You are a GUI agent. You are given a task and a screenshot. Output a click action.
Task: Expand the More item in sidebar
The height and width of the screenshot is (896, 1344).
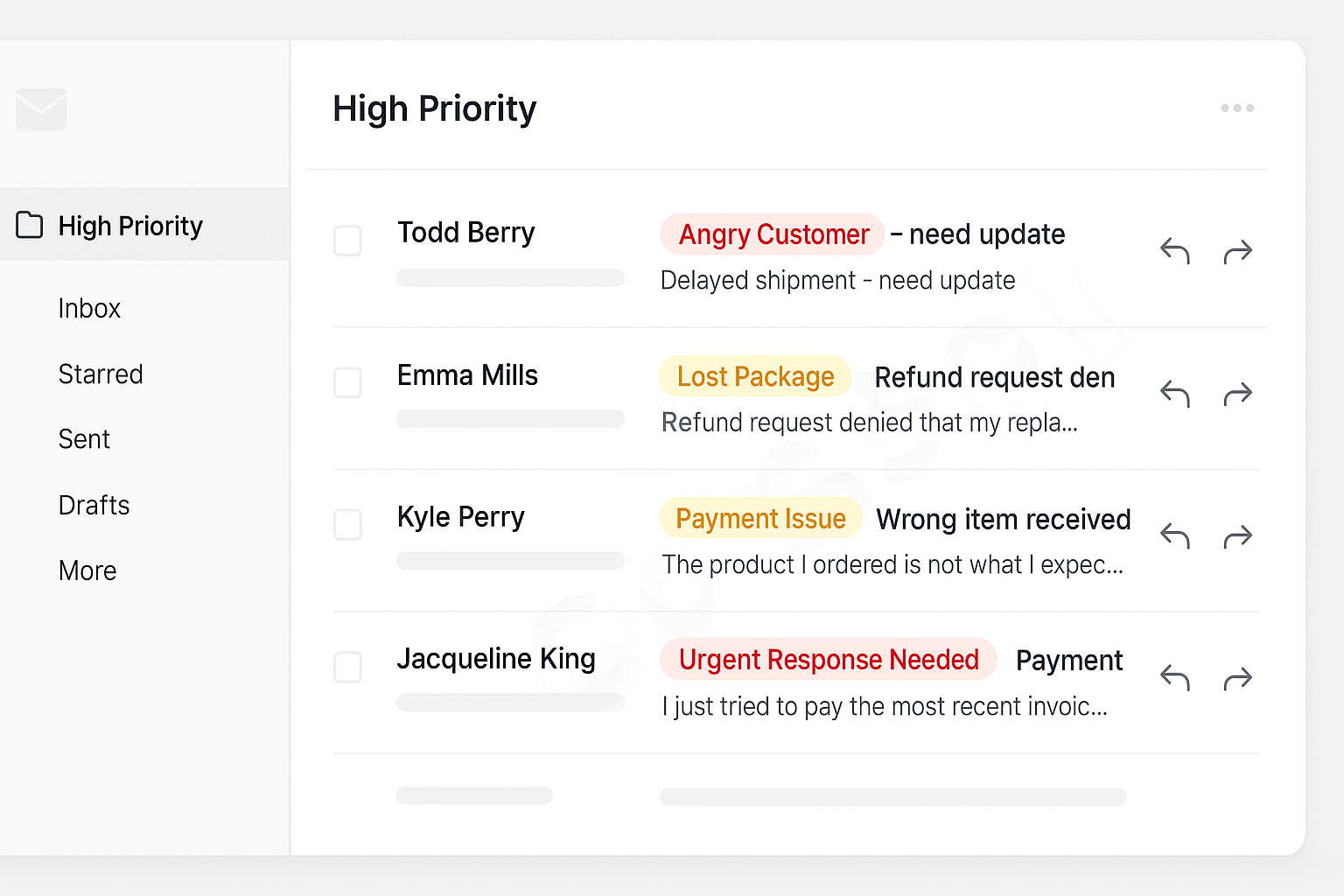click(x=87, y=570)
